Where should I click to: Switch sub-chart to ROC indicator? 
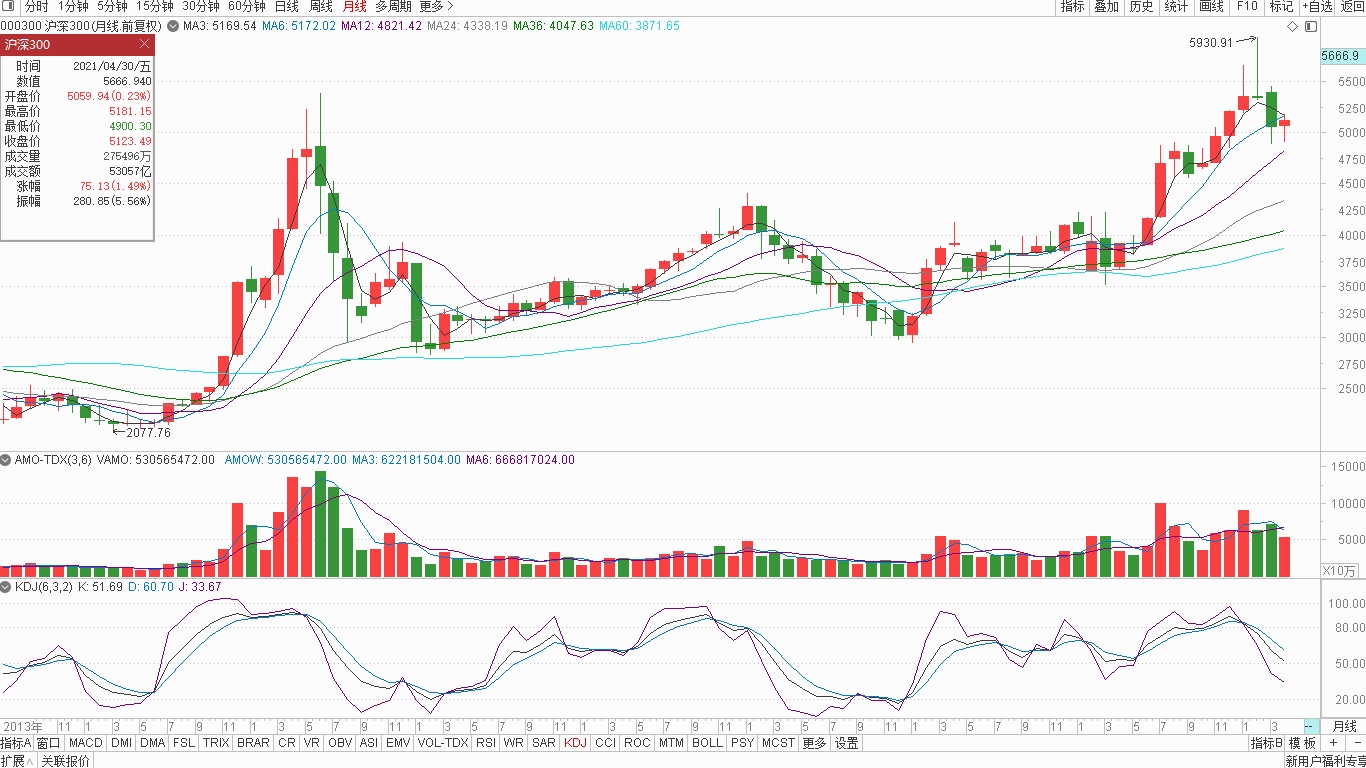click(x=637, y=743)
